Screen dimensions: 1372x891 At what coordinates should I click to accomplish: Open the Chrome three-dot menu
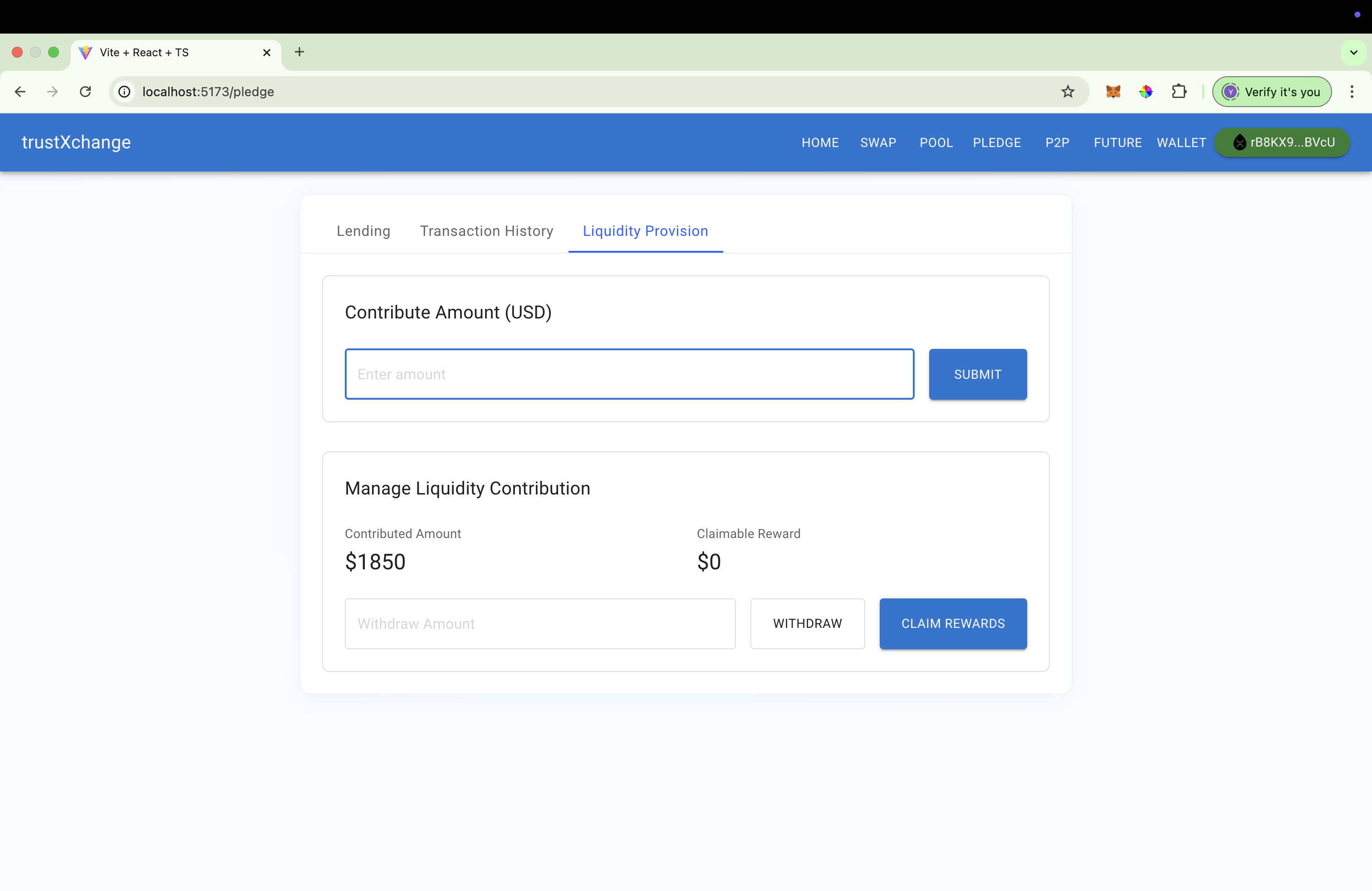[1351, 92]
